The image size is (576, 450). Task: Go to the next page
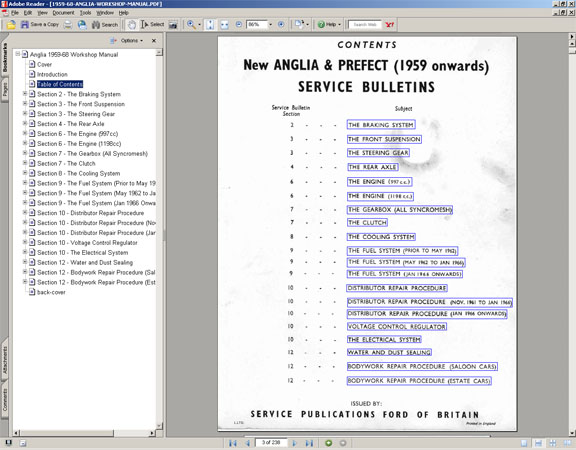click(294, 443)
